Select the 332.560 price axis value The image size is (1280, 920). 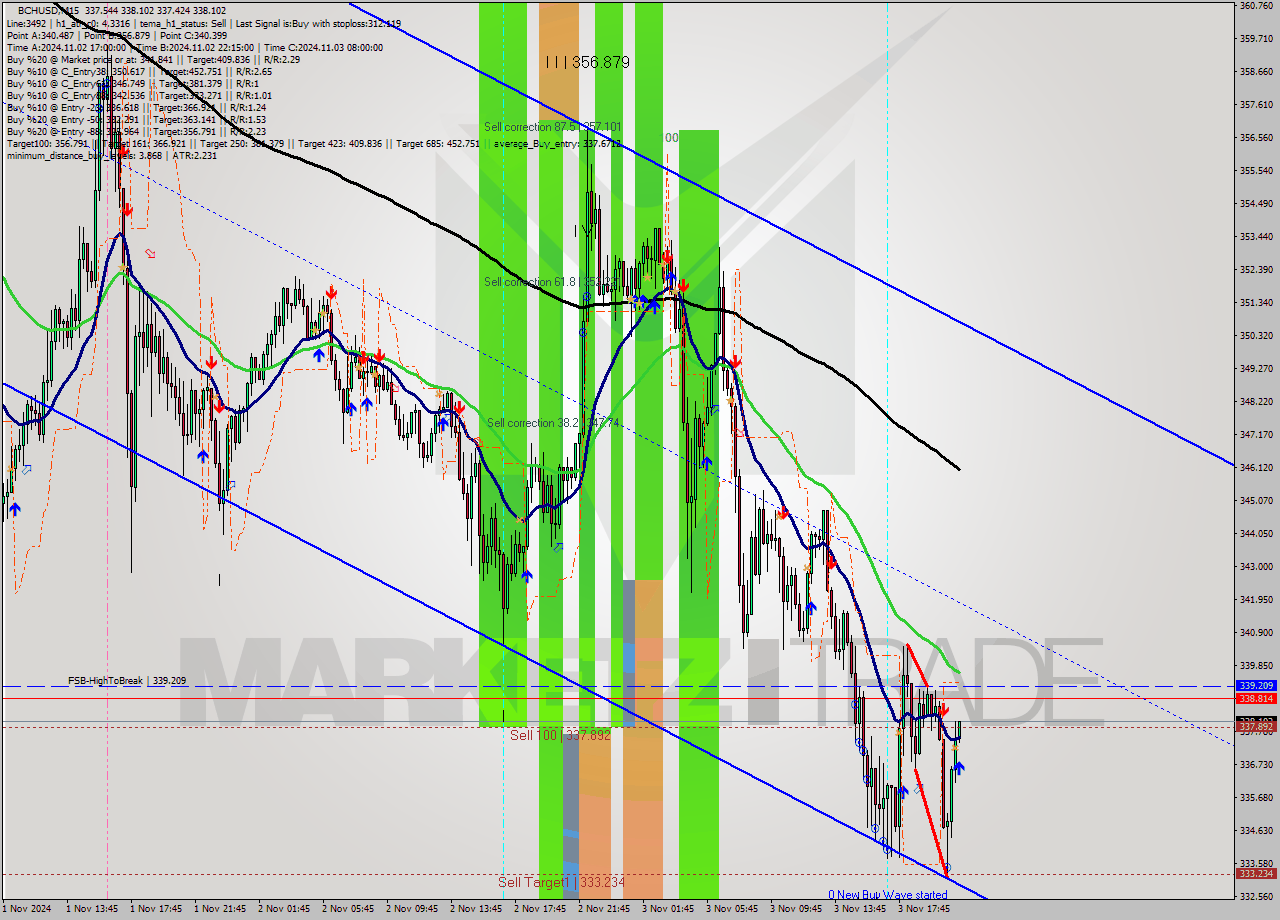(x=1256, y=896)
